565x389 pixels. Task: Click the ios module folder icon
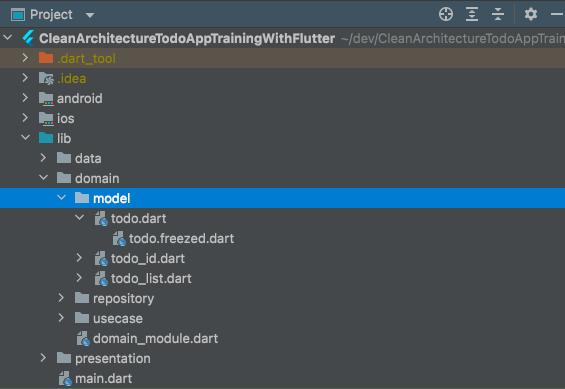click(46, 119)
